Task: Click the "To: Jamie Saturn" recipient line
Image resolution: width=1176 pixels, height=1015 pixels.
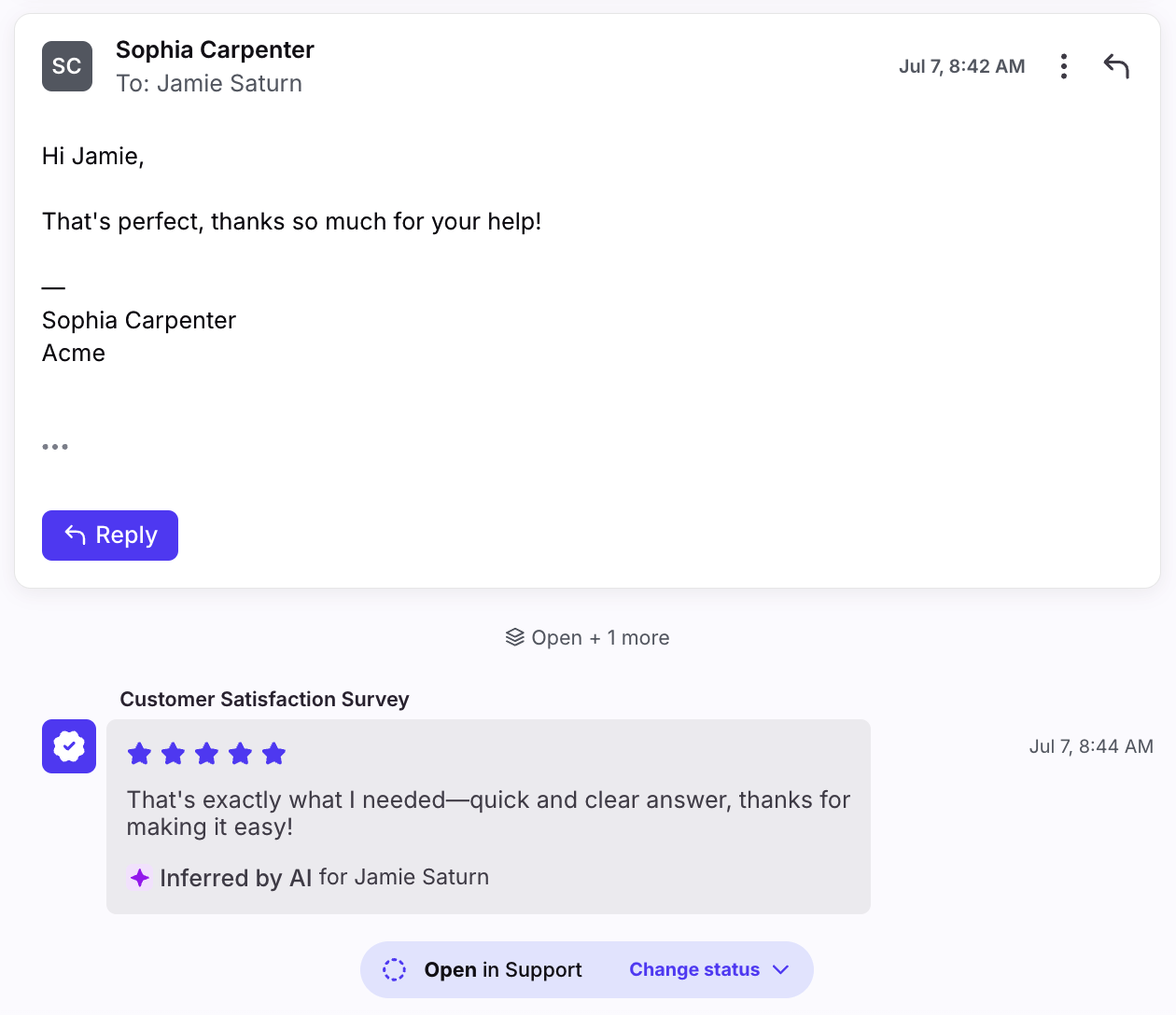Action: (x=209, y=84)
